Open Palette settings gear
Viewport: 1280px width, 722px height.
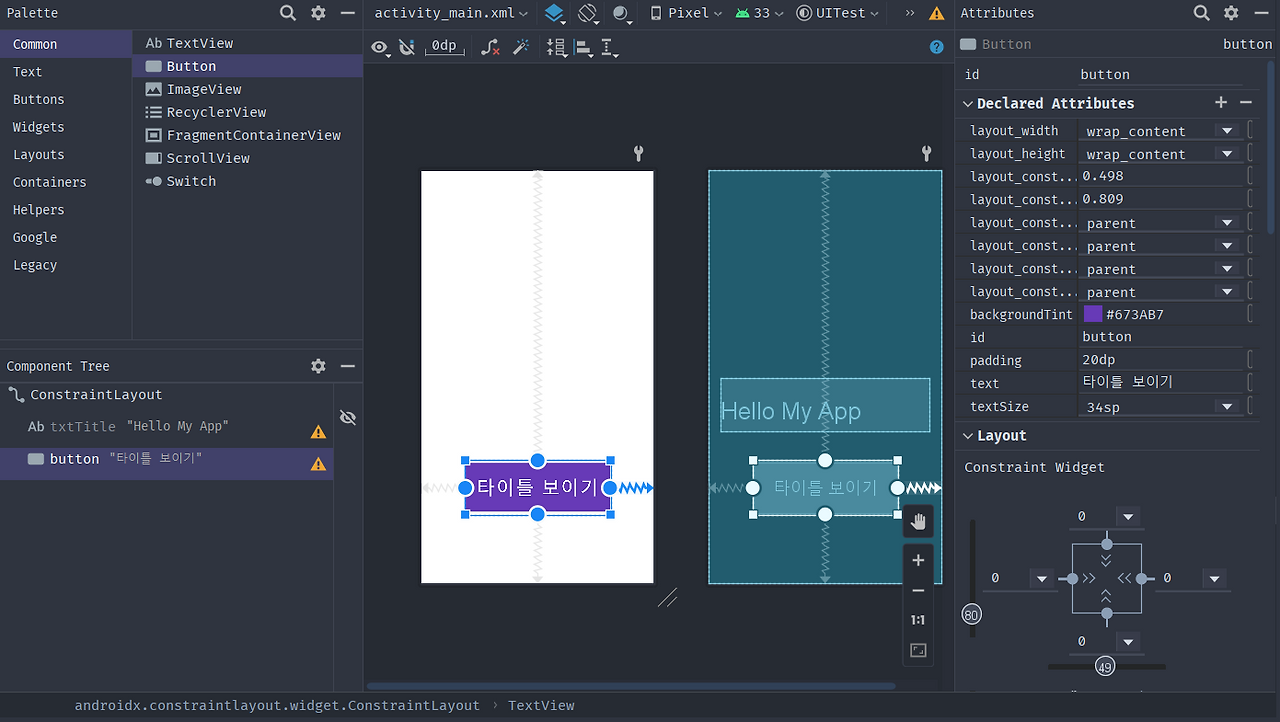coord(318,13)
